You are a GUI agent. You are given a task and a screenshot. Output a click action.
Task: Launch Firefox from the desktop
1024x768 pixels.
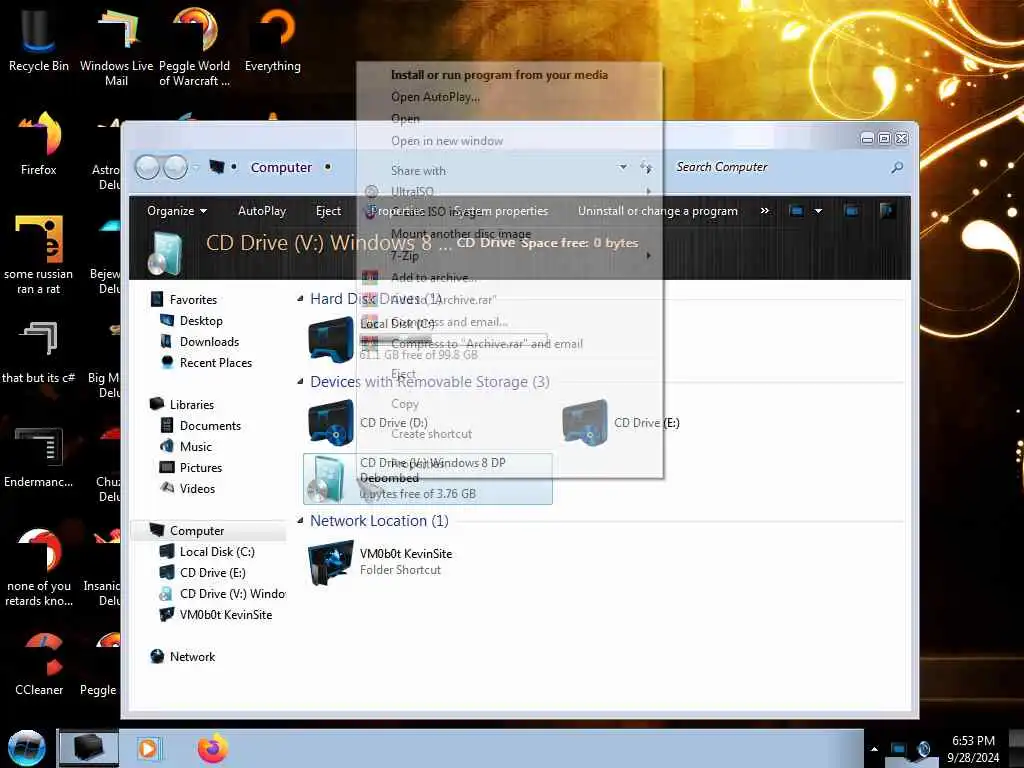coord(39,144)
